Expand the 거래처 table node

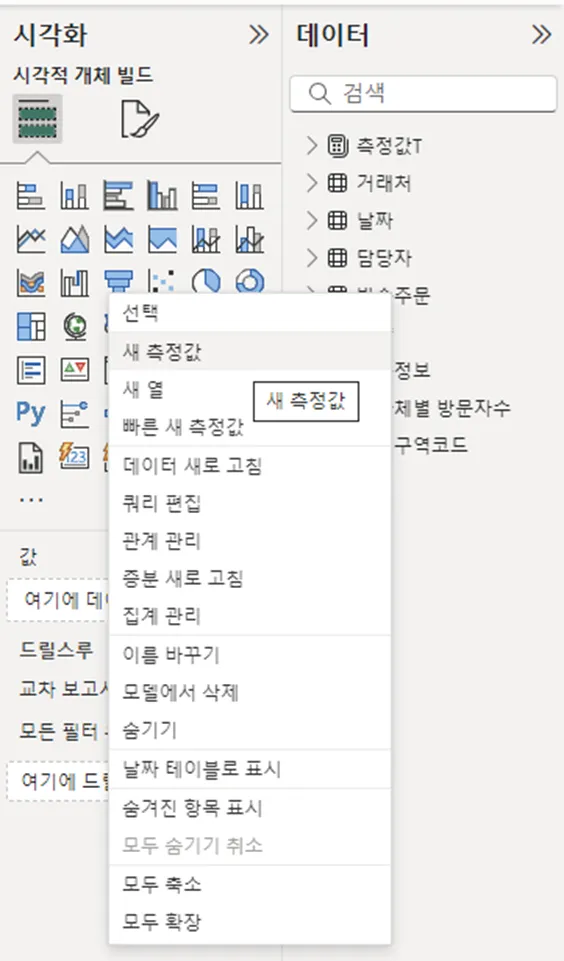point(312,183)
